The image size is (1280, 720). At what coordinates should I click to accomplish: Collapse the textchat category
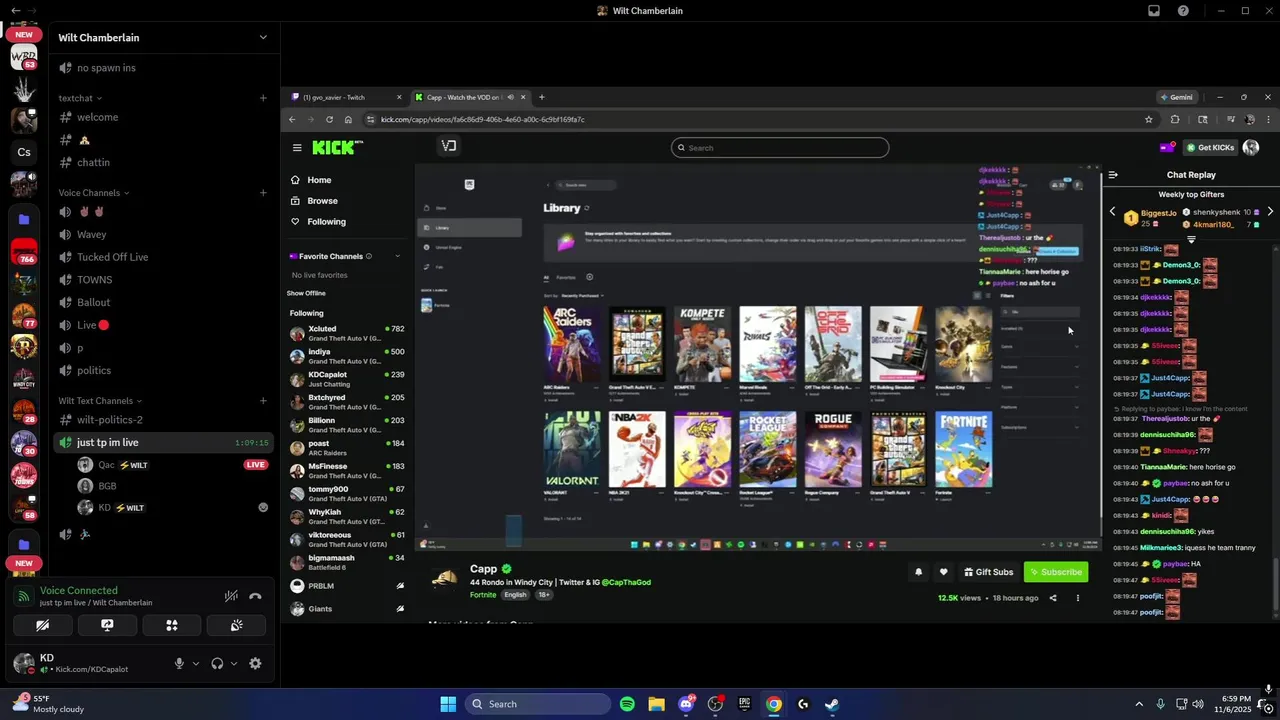81,98
